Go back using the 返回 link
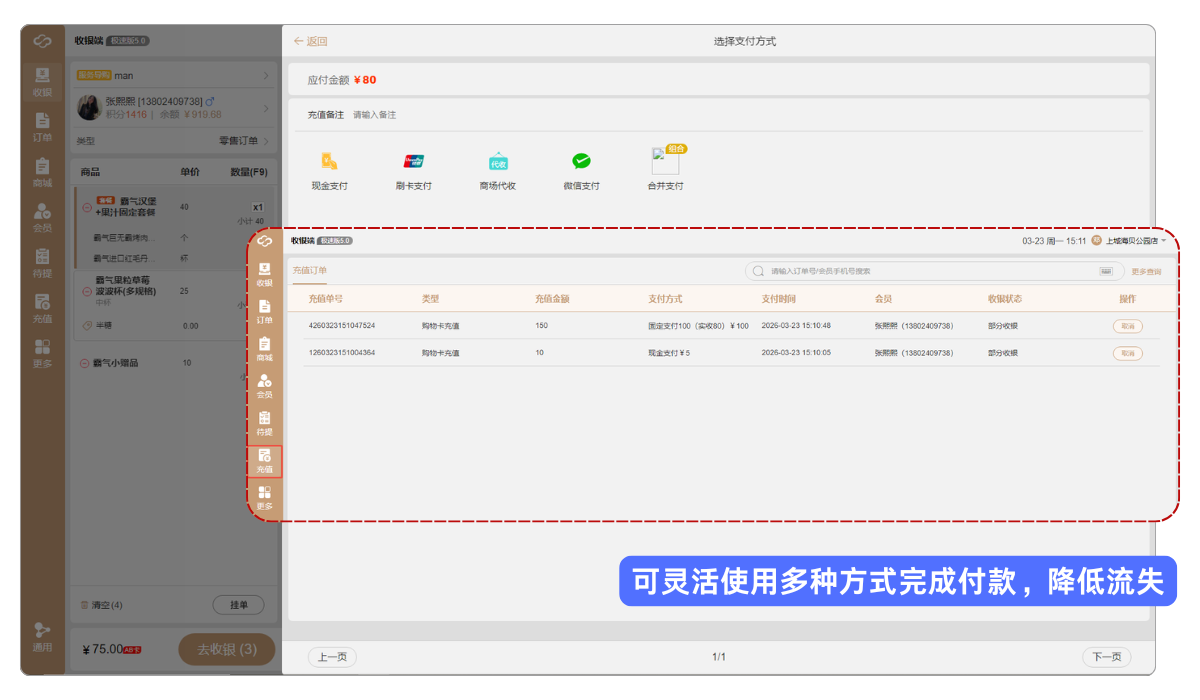Screen dimensions: 1200x700 coord(311,42)
